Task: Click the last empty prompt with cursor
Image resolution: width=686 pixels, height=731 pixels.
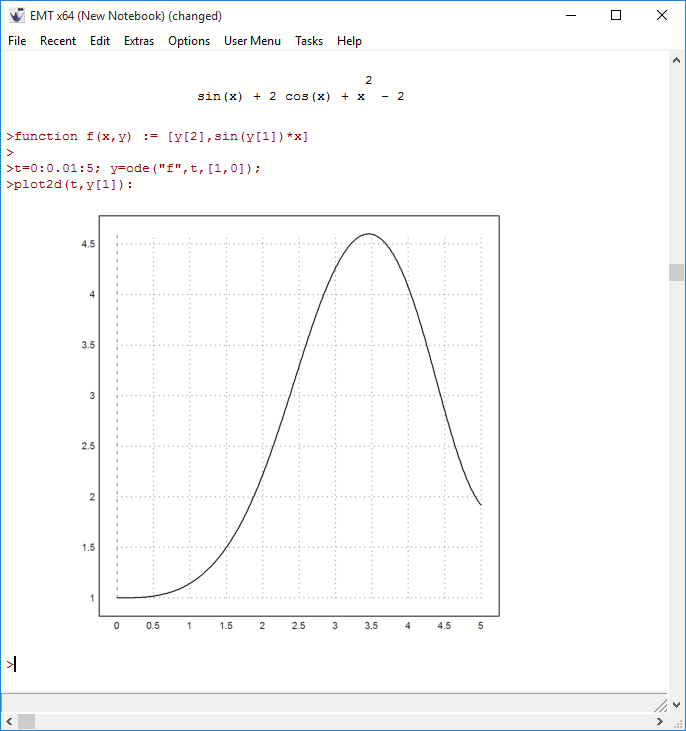Action: point(11,664)
